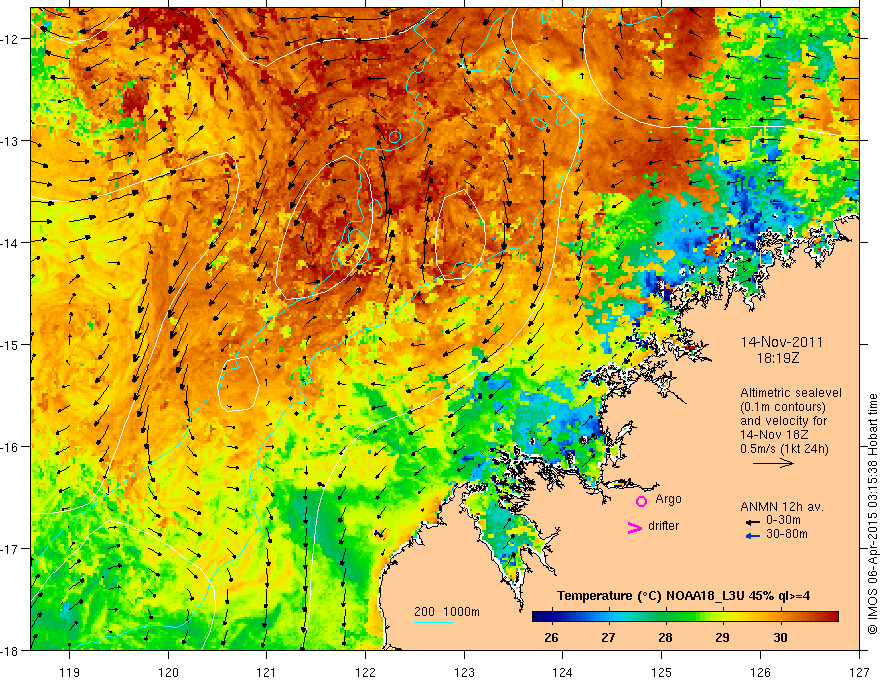Click the '14-Nov 18Z' text line
Image resolution: width=880 pixels, height=680 pixels.
772,435
